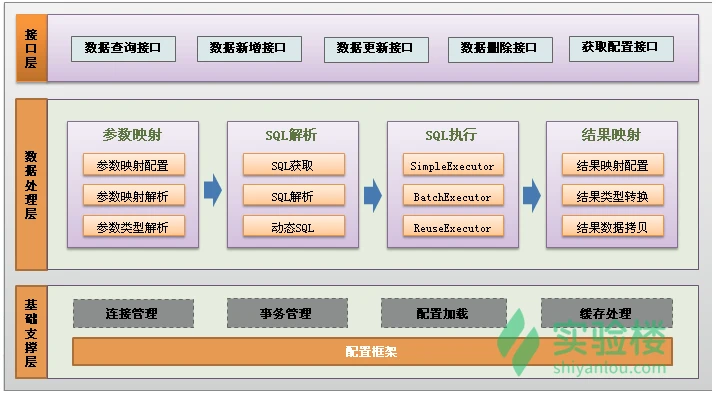Image resolution: width=716 pixels, height=394 pixels.
Task: Select the SQL获取 box
Action: click(294, 165)
